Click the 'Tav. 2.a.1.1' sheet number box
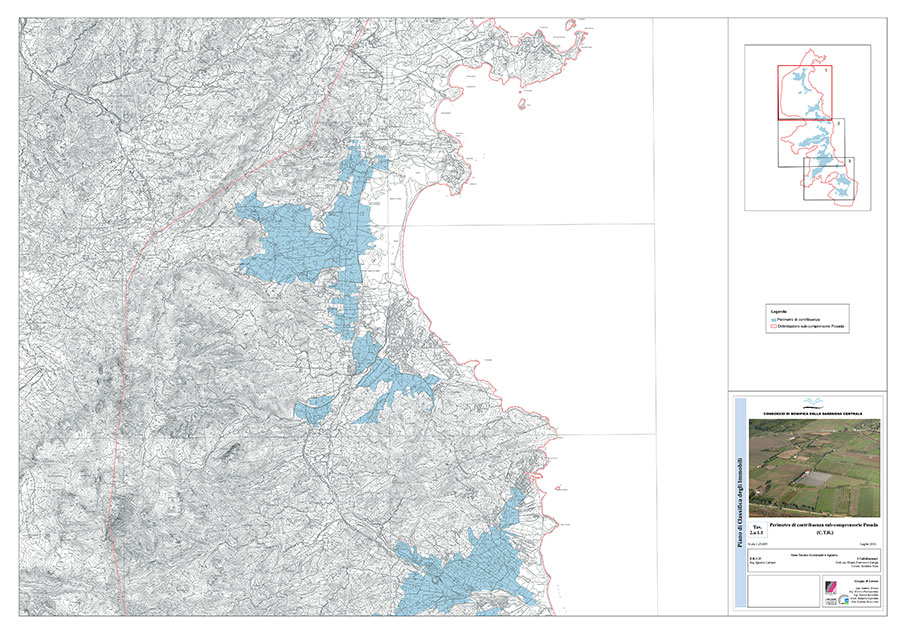This screenshot has width=900, height=637. click(758, 529)
